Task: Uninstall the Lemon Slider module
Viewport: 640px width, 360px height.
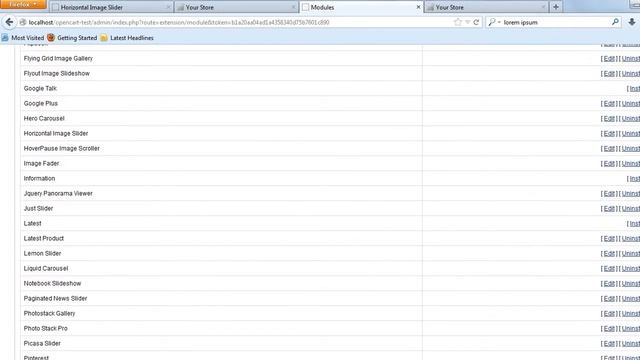Action: tap(631, 253)
